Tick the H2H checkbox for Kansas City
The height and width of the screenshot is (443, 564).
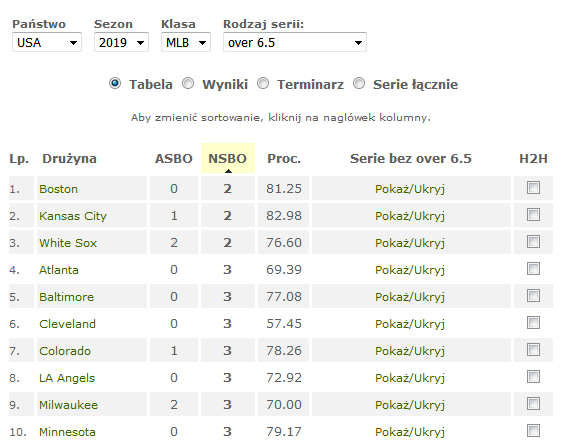(x=533, y=215)
